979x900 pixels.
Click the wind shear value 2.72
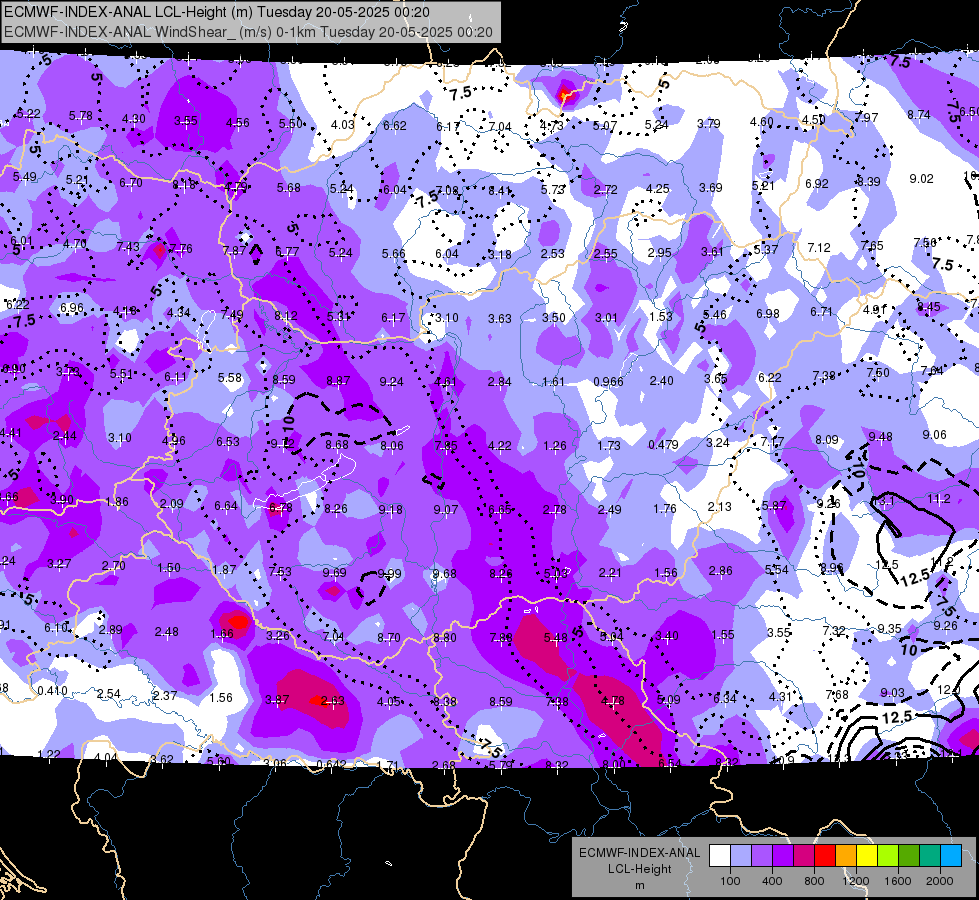606,189
